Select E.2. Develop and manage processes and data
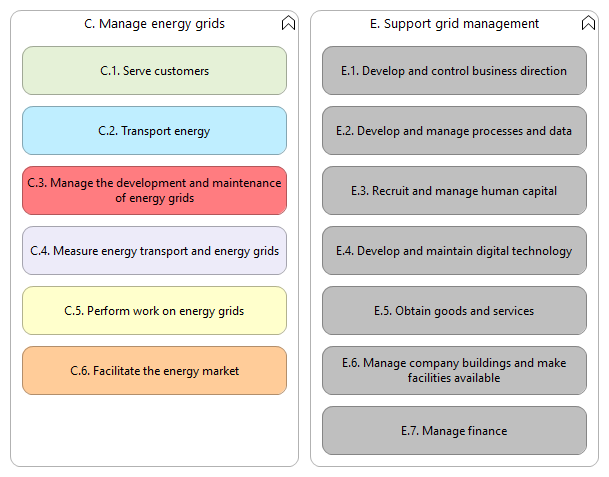 [454, 131]
